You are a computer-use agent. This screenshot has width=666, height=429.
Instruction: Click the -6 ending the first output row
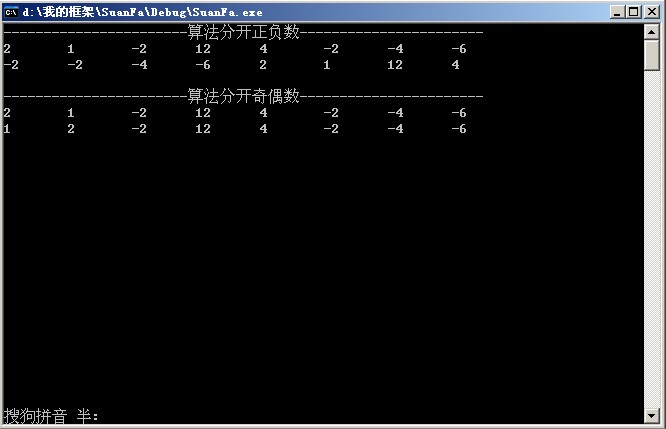459,49
